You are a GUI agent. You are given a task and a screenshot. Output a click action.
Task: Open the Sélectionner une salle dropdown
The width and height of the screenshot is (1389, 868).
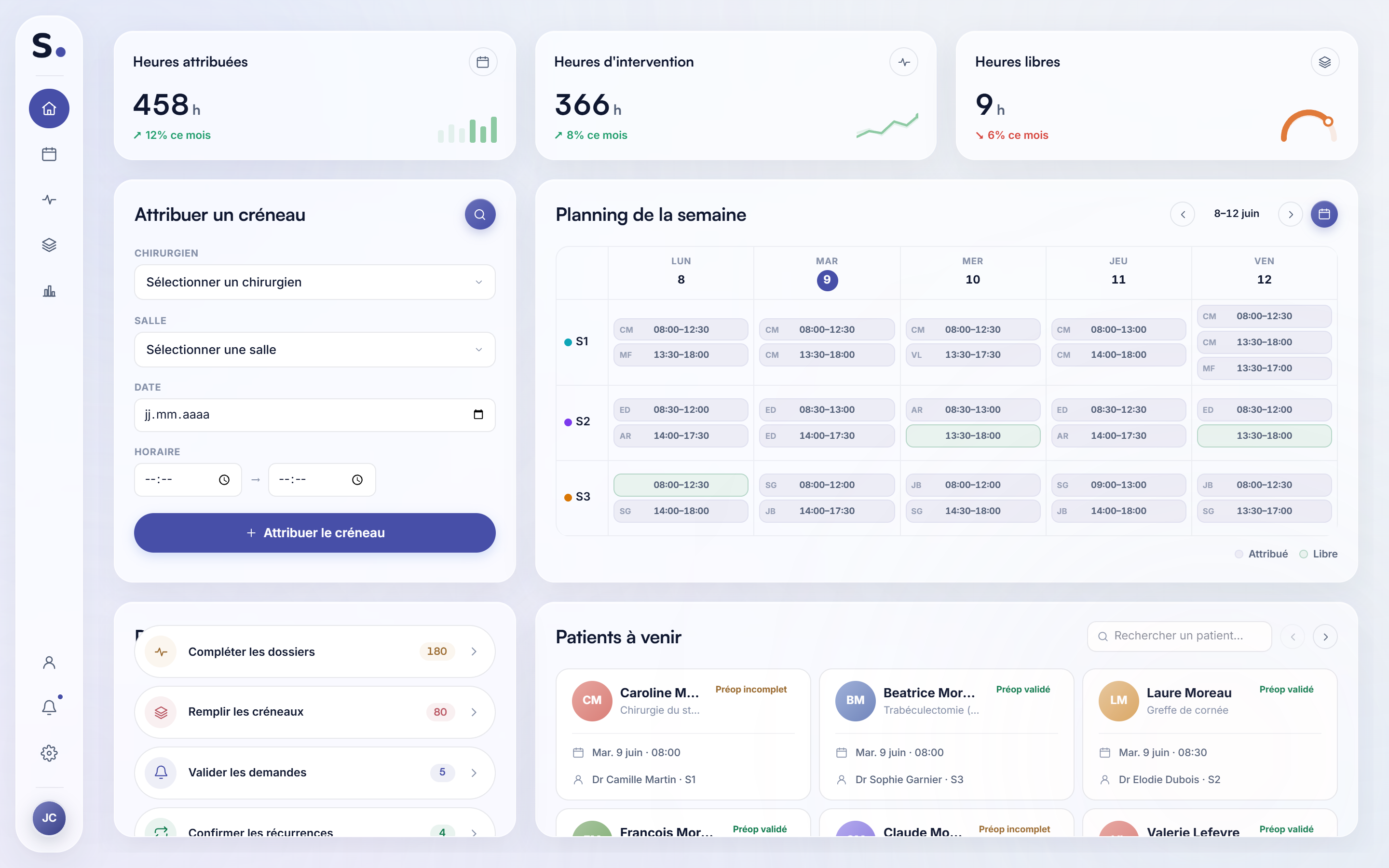click(x=314, y=350)
